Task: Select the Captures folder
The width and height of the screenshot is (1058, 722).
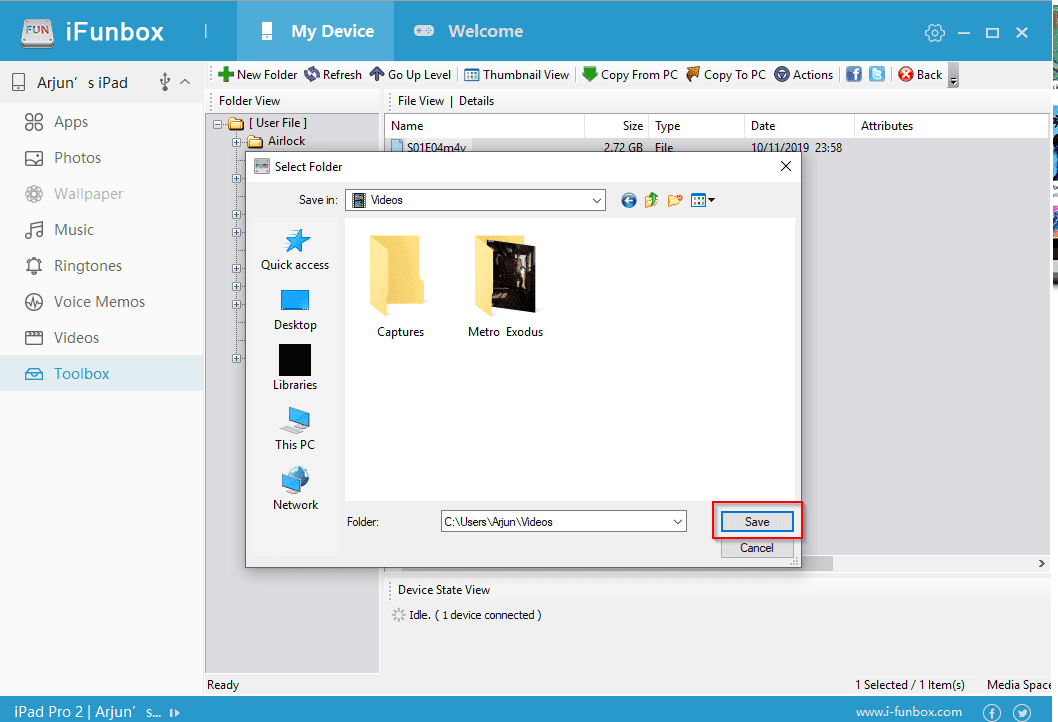Action: pos(400,286)
